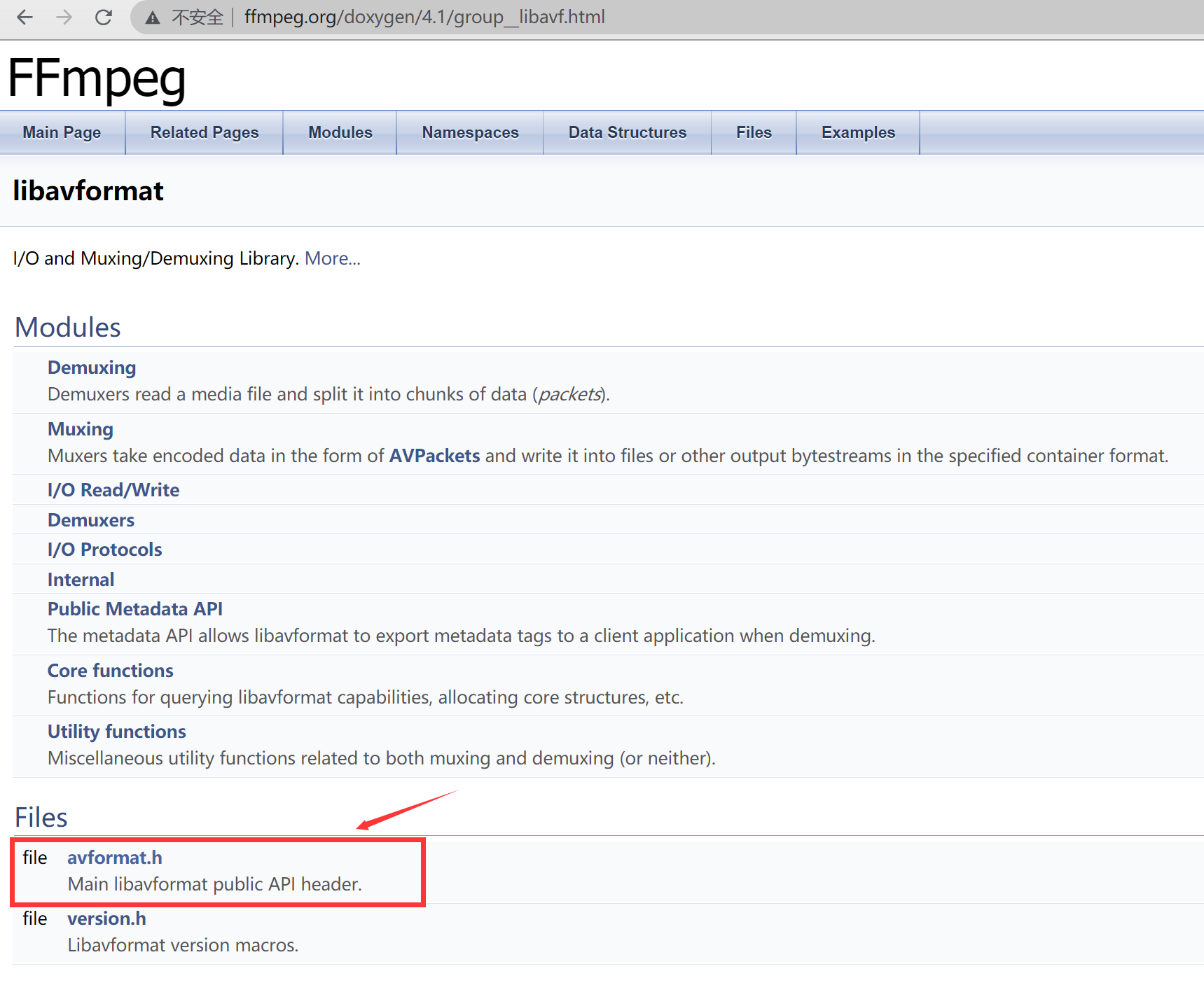Click 'Main libavformat public API header.' text
Viewport: 1204px width, 992px height.
coord(215,884)
